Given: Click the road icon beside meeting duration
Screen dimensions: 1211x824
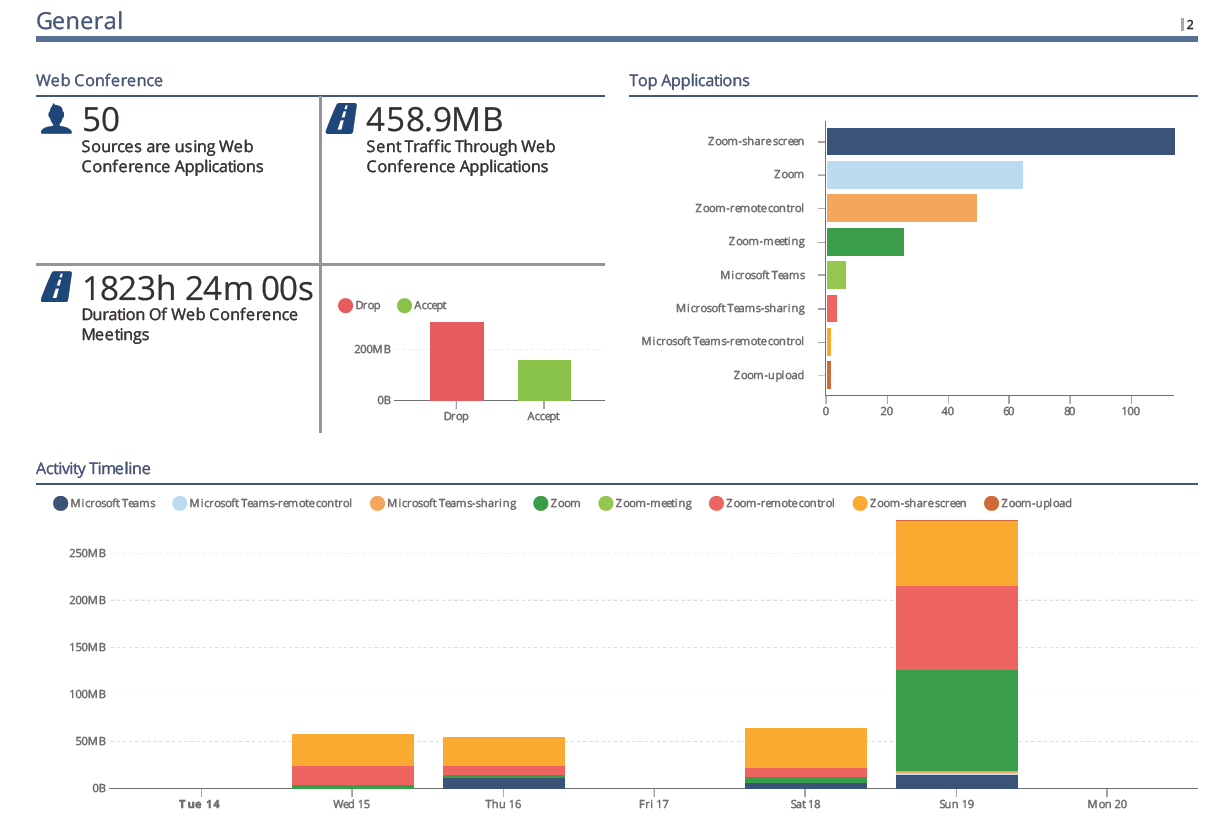Looking at the screenshot, I should 56,287.
